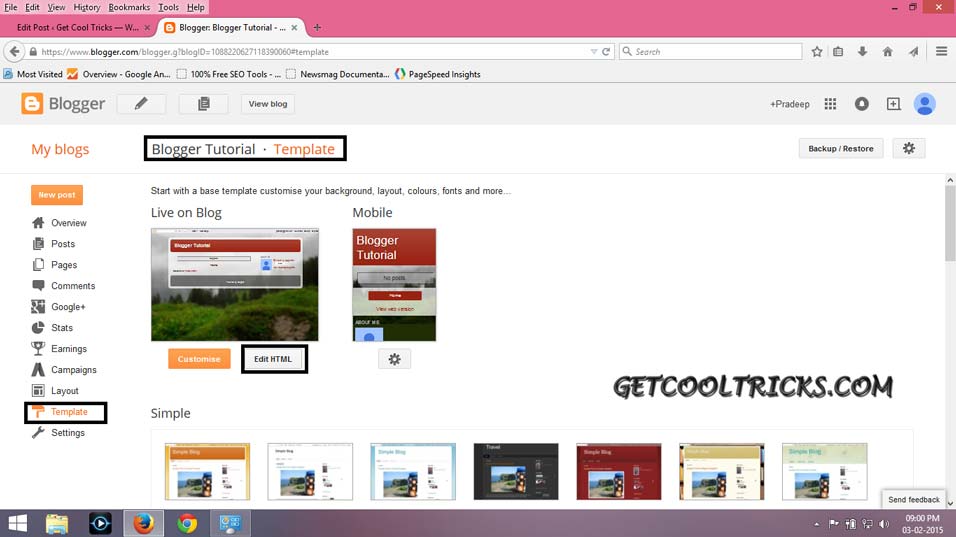The image size is (956, 537).
Task: Click the Google+ share plus icon
Action: click(893, 104)
